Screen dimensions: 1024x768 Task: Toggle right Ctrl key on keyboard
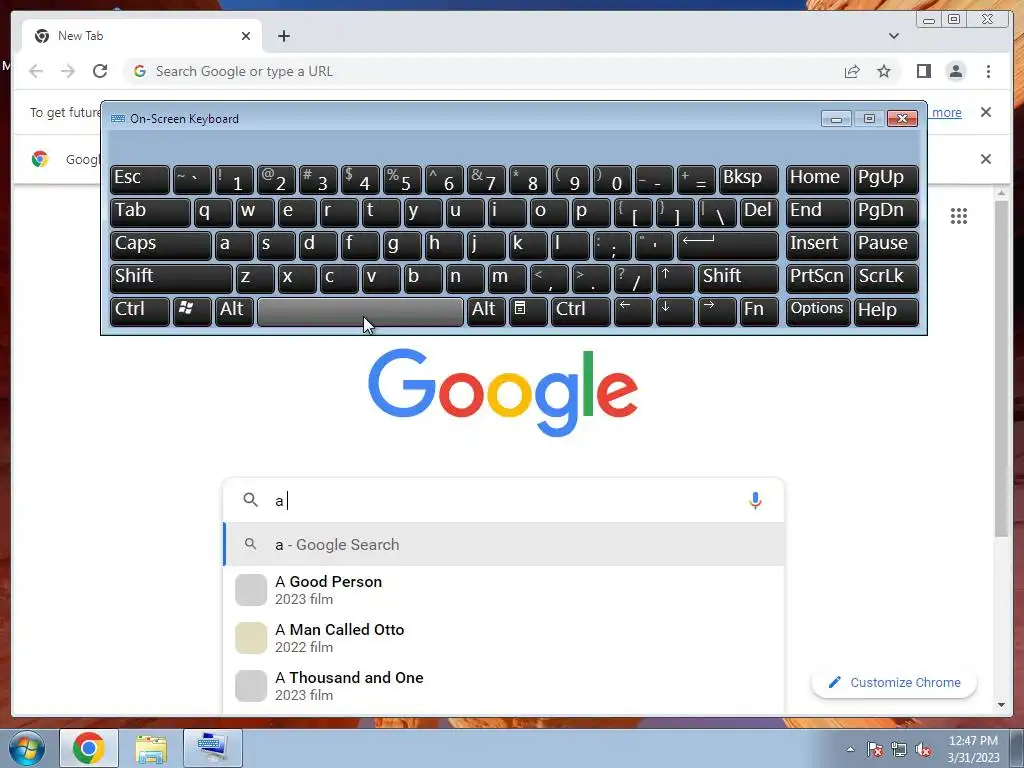(581, 311)
